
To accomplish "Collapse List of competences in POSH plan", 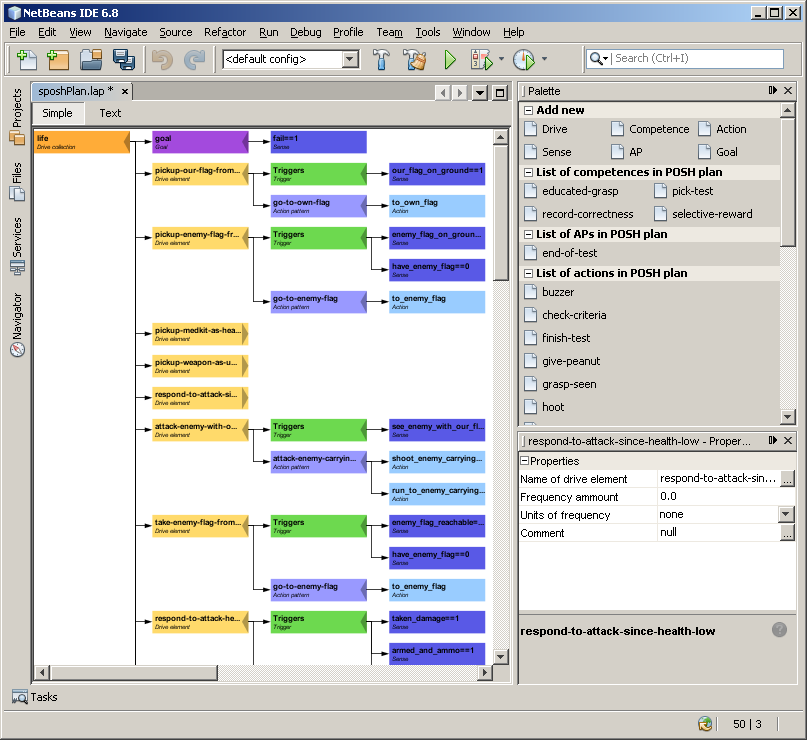I will [x=528, y=172].
